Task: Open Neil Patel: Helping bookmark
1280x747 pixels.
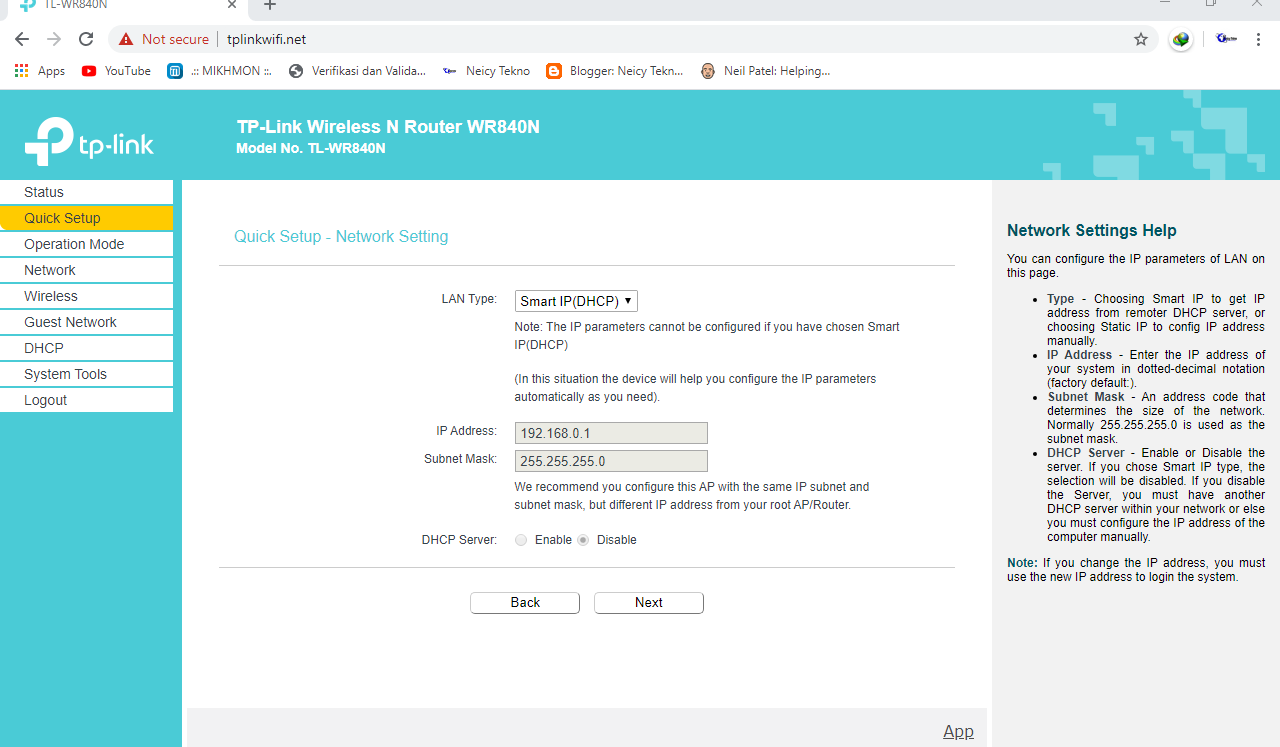Action: coord(765,71)
